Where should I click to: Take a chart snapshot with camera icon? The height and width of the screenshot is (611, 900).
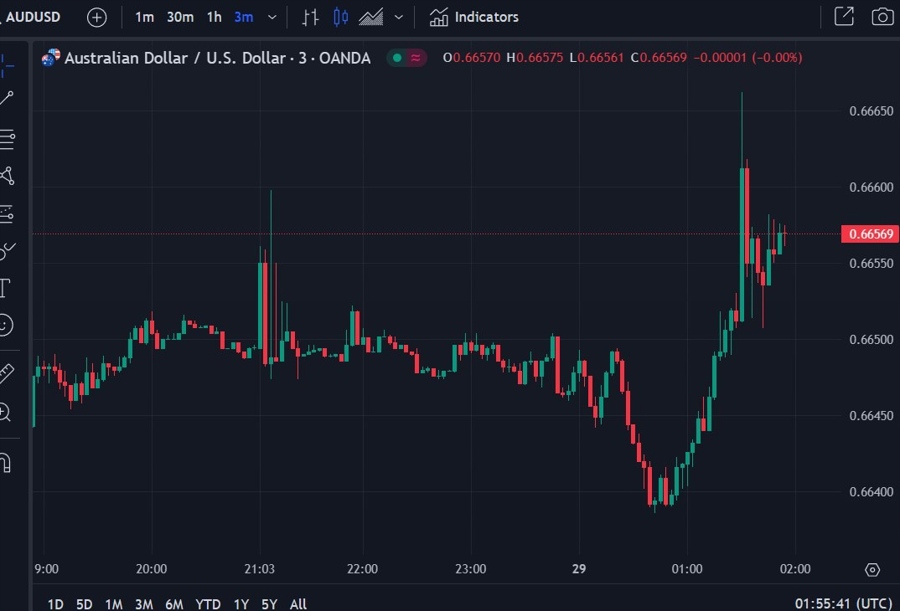(x=882, y=17)
